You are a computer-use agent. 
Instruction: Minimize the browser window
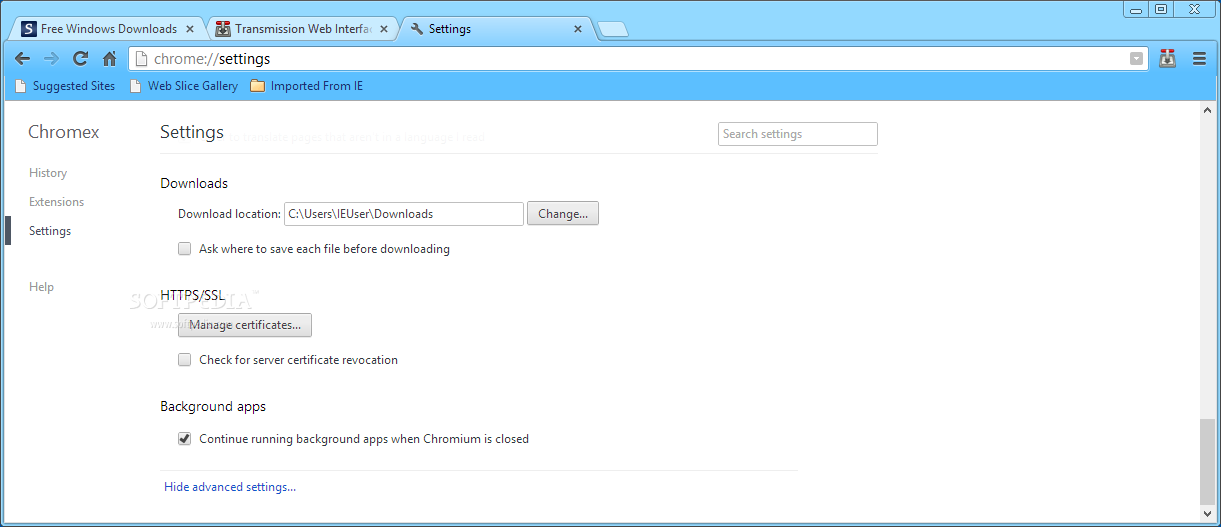1135,9
